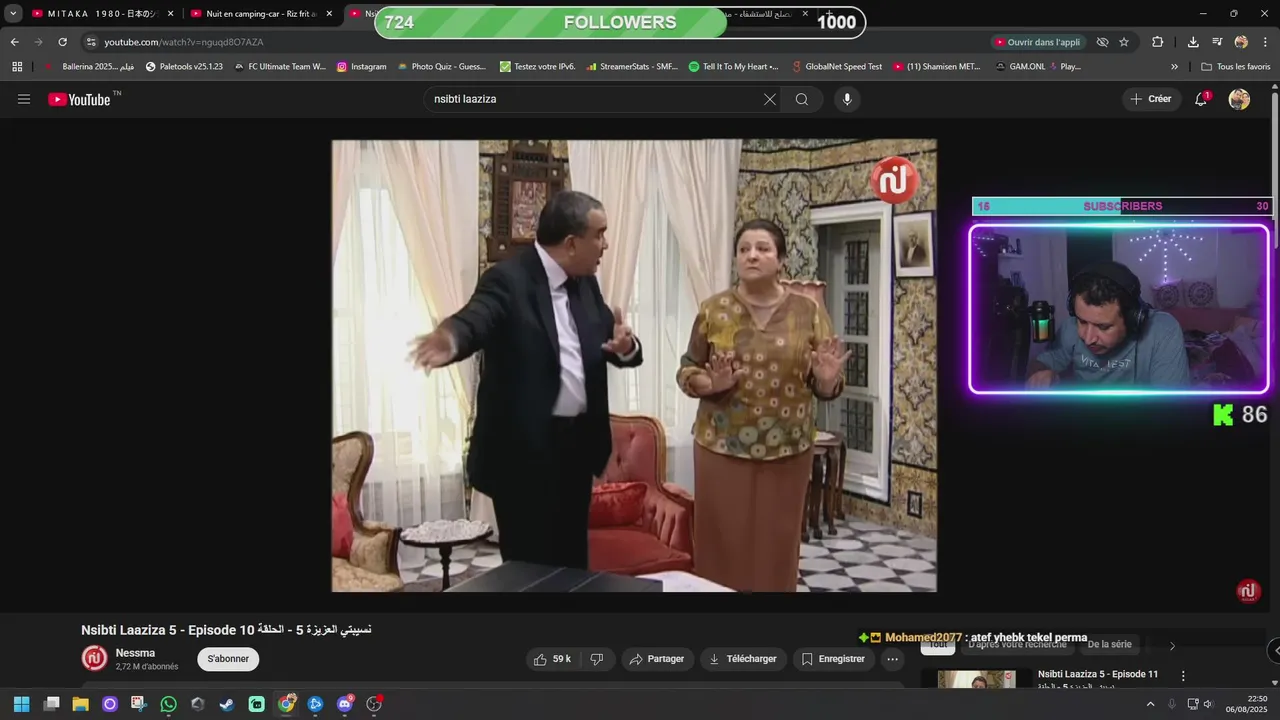The width and height of the screenshot is (1280, 720).
Task: Open the GlobalNet Speed Test bookmark
Action: [836, 66]
